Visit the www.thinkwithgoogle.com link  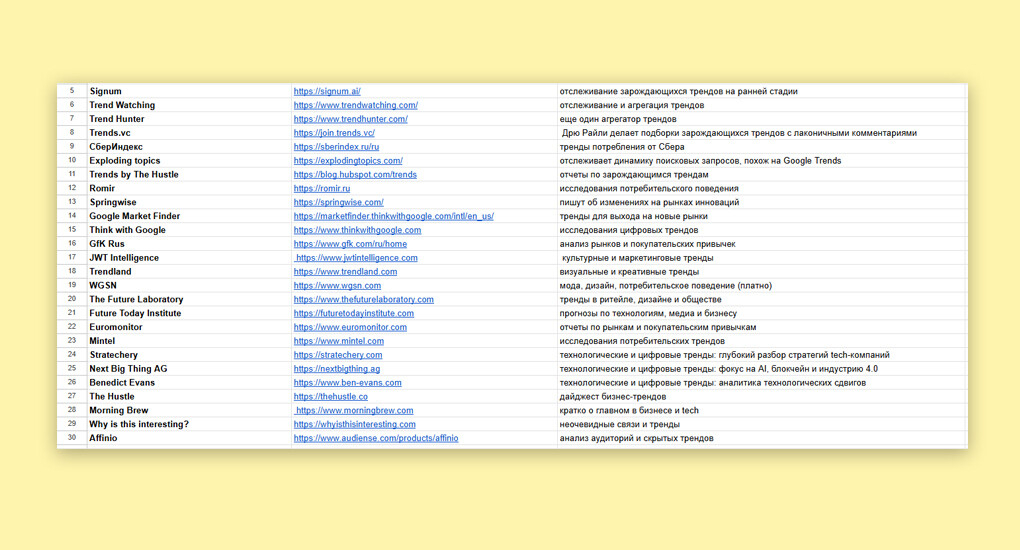[357, 230]
